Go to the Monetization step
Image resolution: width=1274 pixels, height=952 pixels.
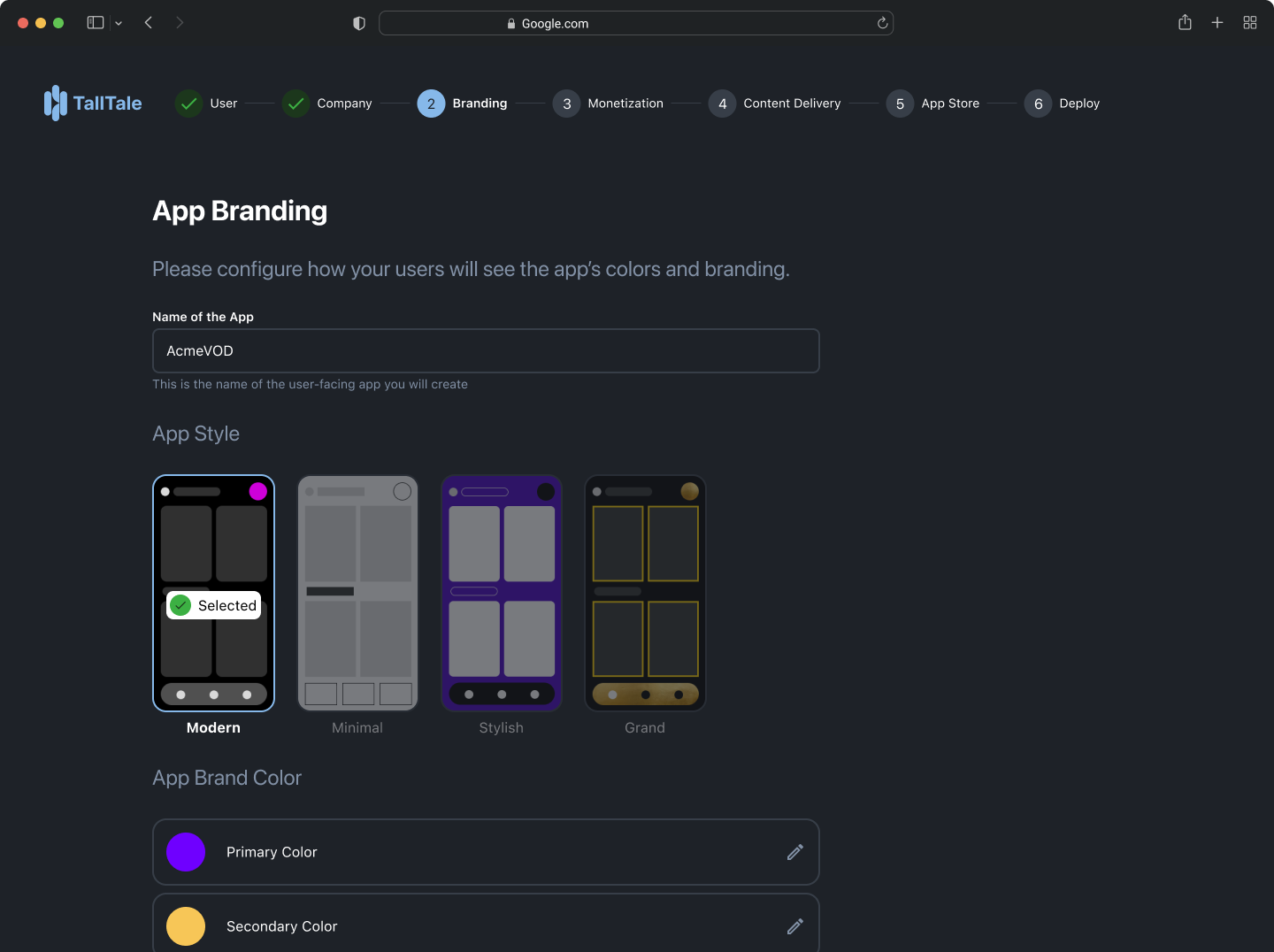[609, 104]
